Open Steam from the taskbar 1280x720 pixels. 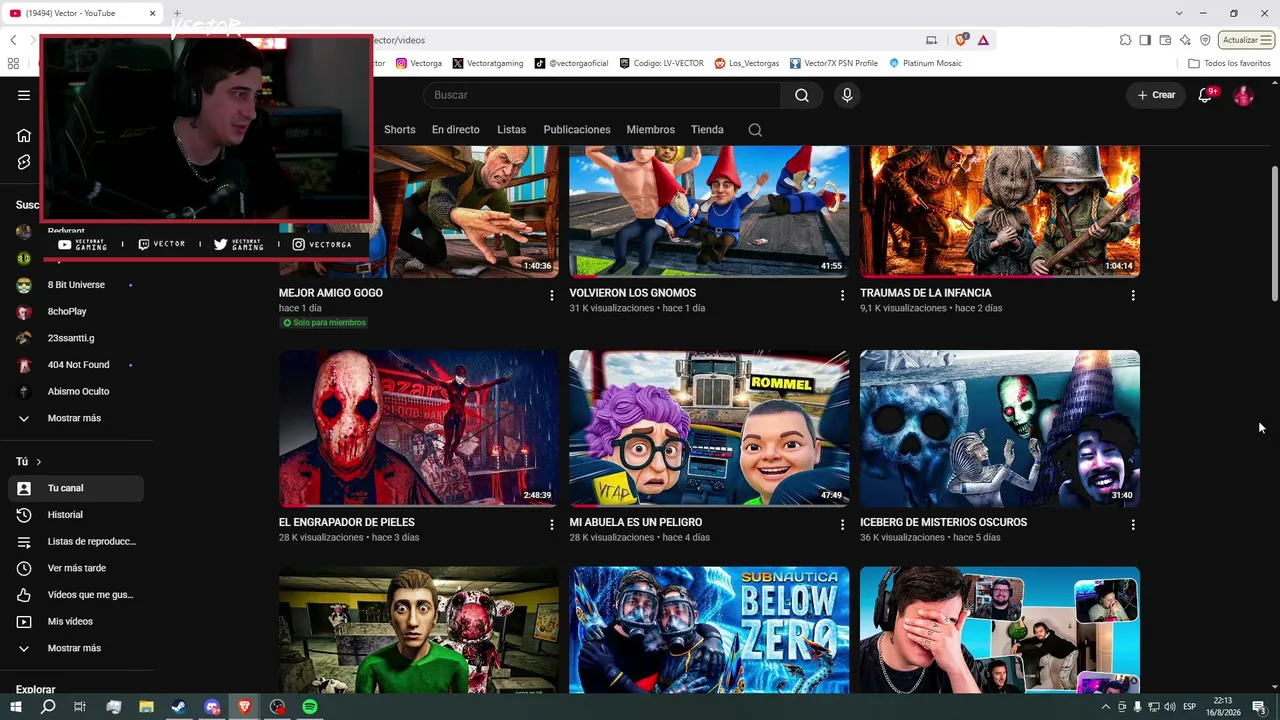[x=179, y=707]
